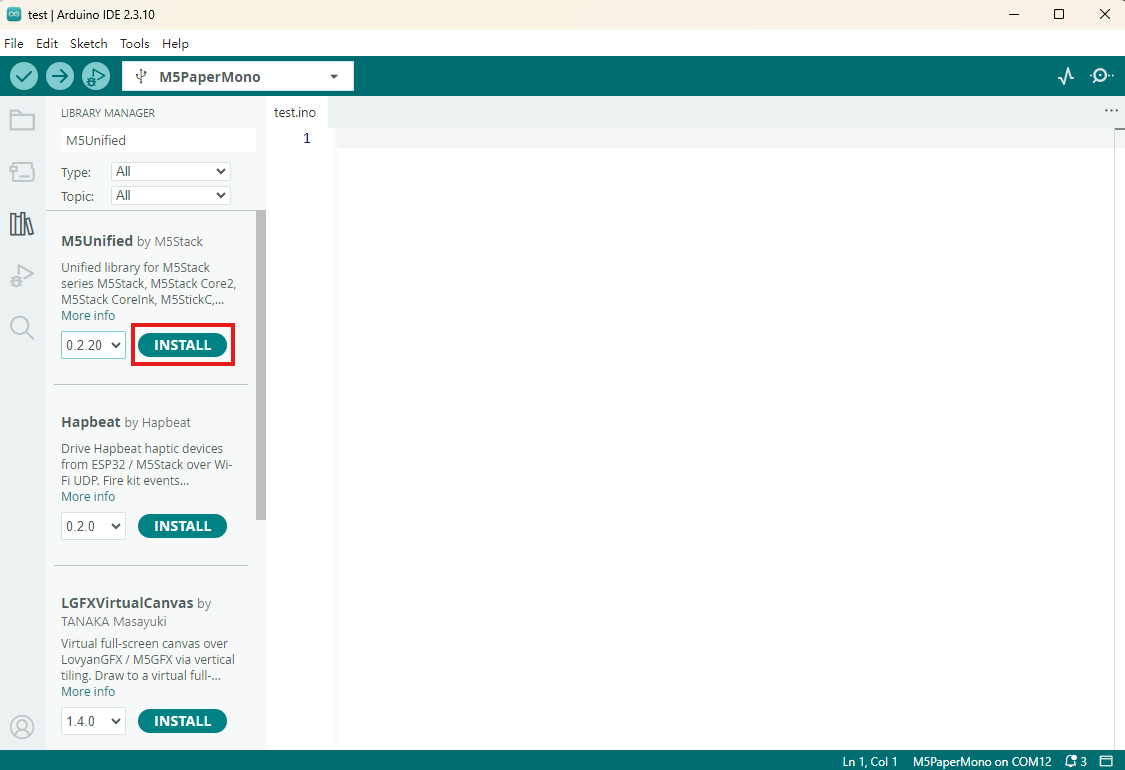Click the Arduino logo in title bar

[x=14, y=14]
